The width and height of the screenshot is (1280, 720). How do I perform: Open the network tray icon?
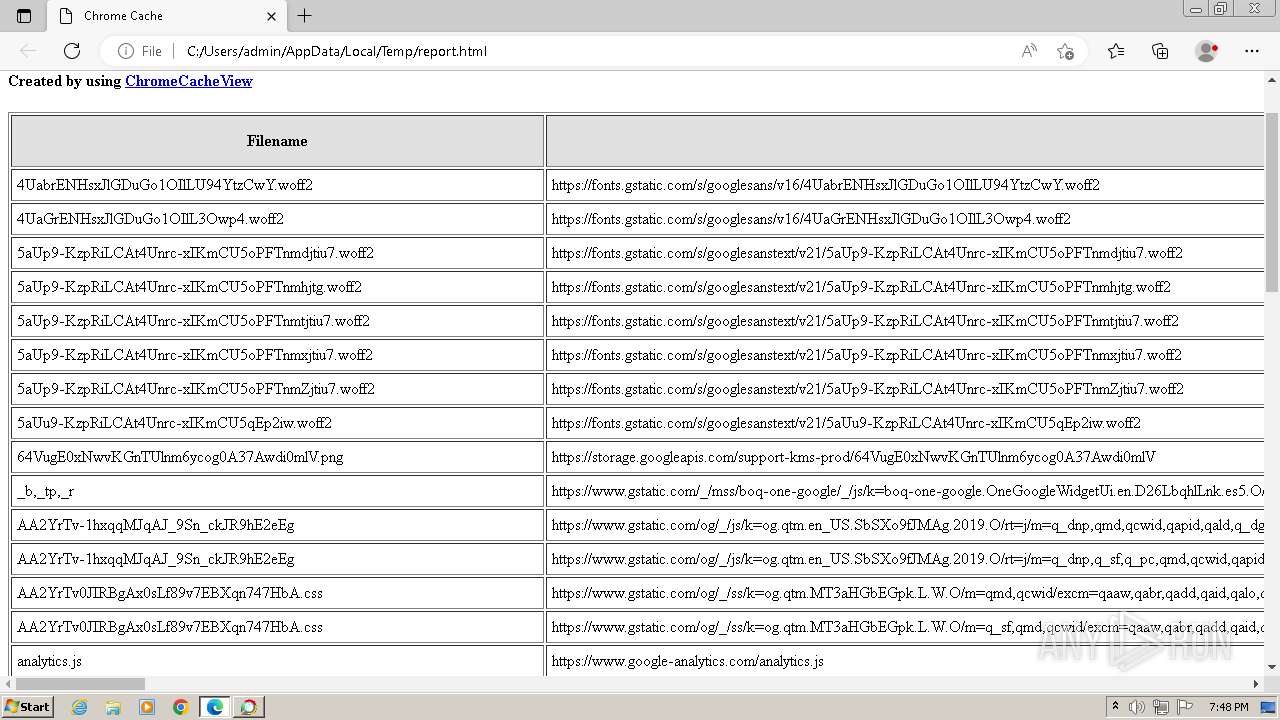pyautogui.click(x=1161, y=707)
